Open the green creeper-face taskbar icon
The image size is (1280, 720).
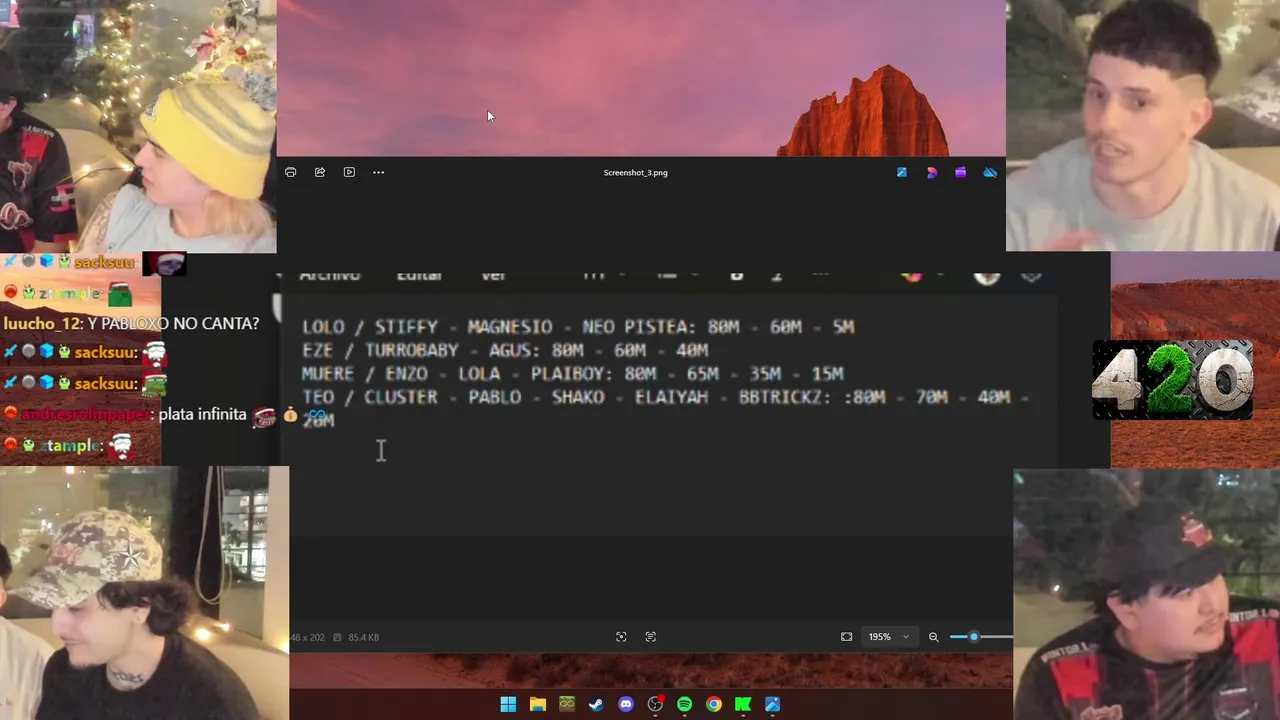point(567,704)
